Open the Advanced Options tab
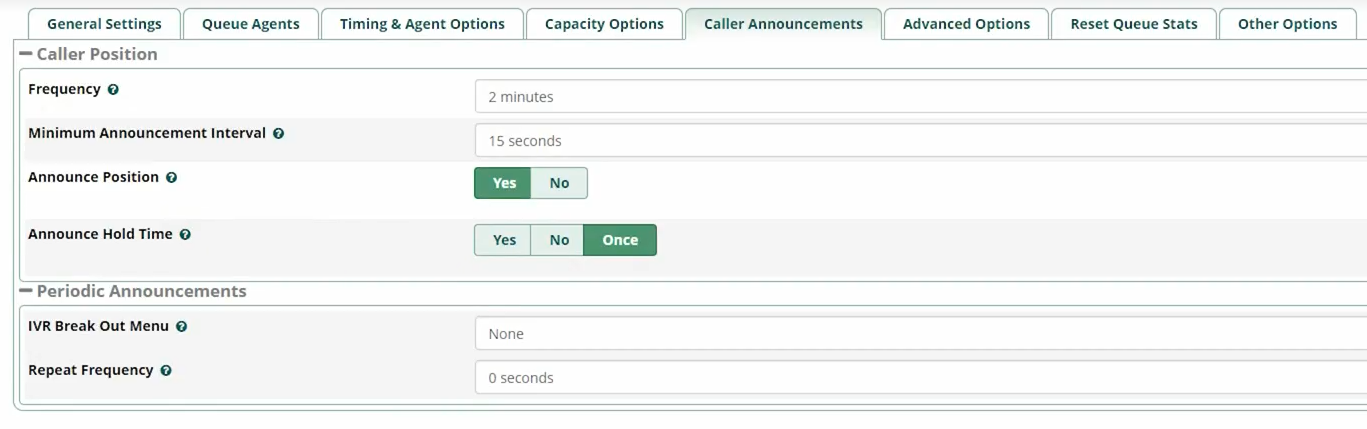The image size is (1367, 429). 966,24
